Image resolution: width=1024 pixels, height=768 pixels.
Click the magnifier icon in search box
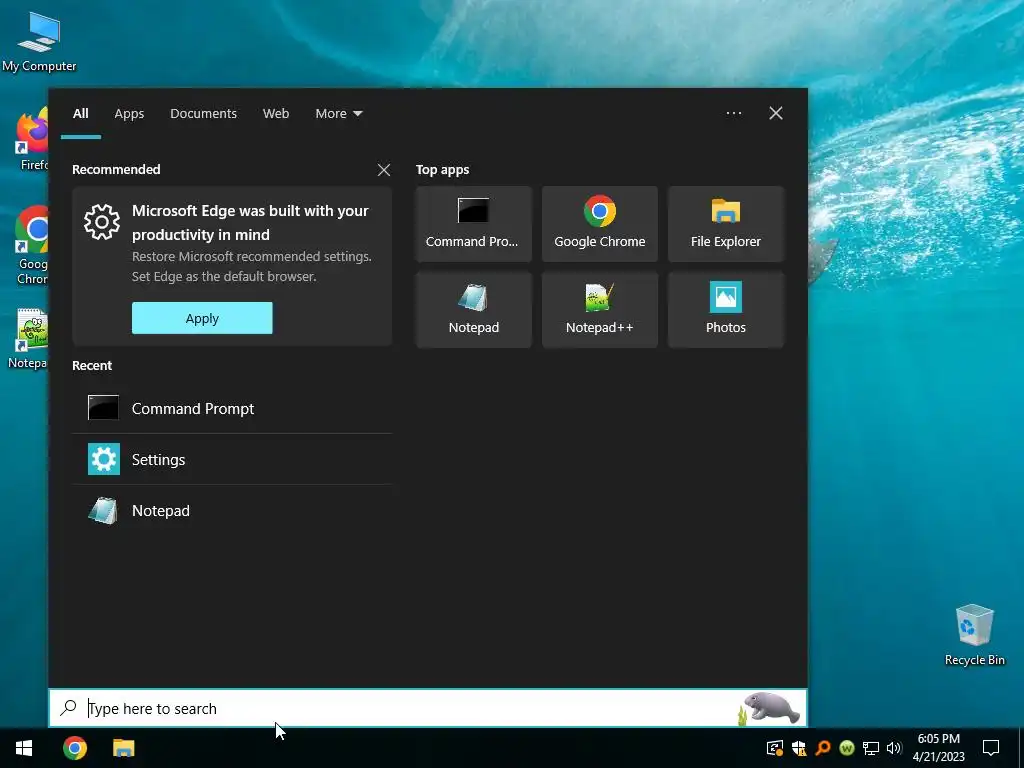69,708
